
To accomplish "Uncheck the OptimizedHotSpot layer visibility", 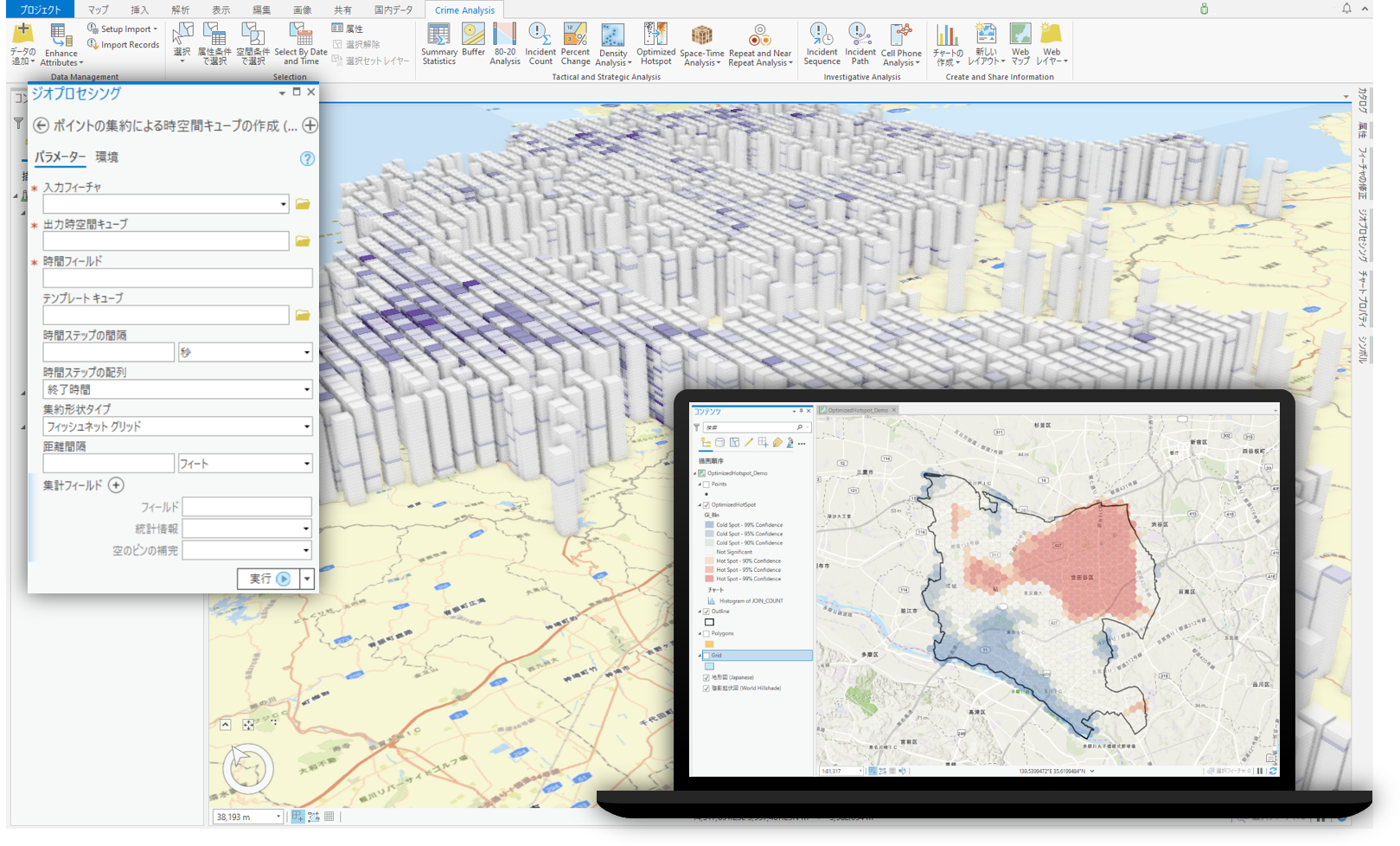I will 706,504.
